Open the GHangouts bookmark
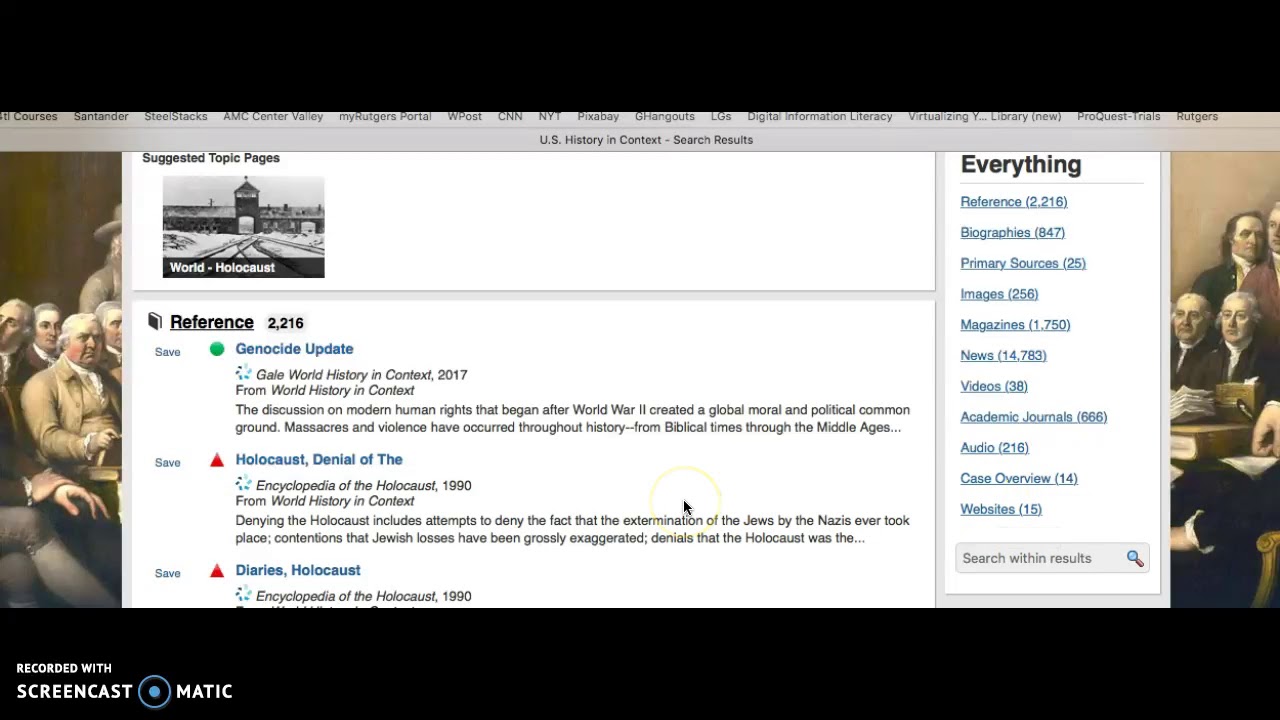This screenshot has height=720, width=1280. pos(665,116)
